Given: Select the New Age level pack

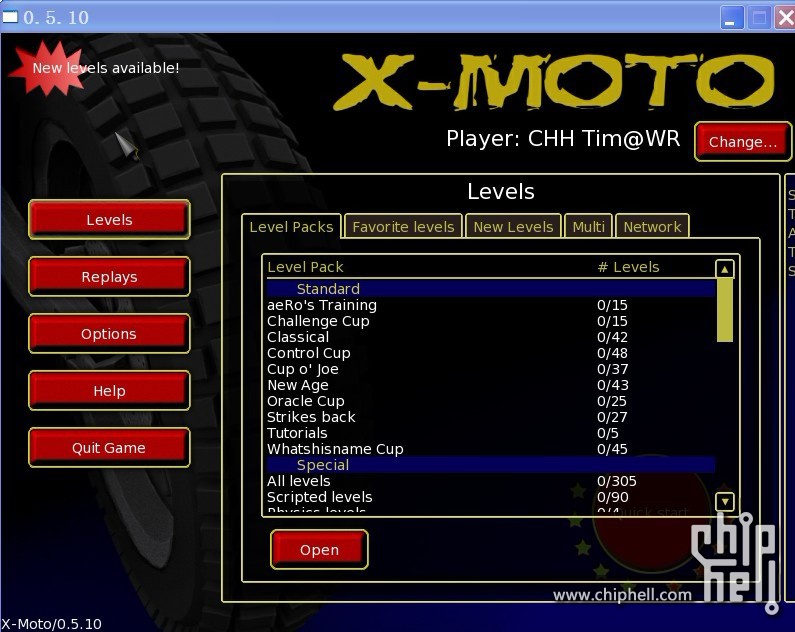Looking at the screenshot, I should 491,385.
